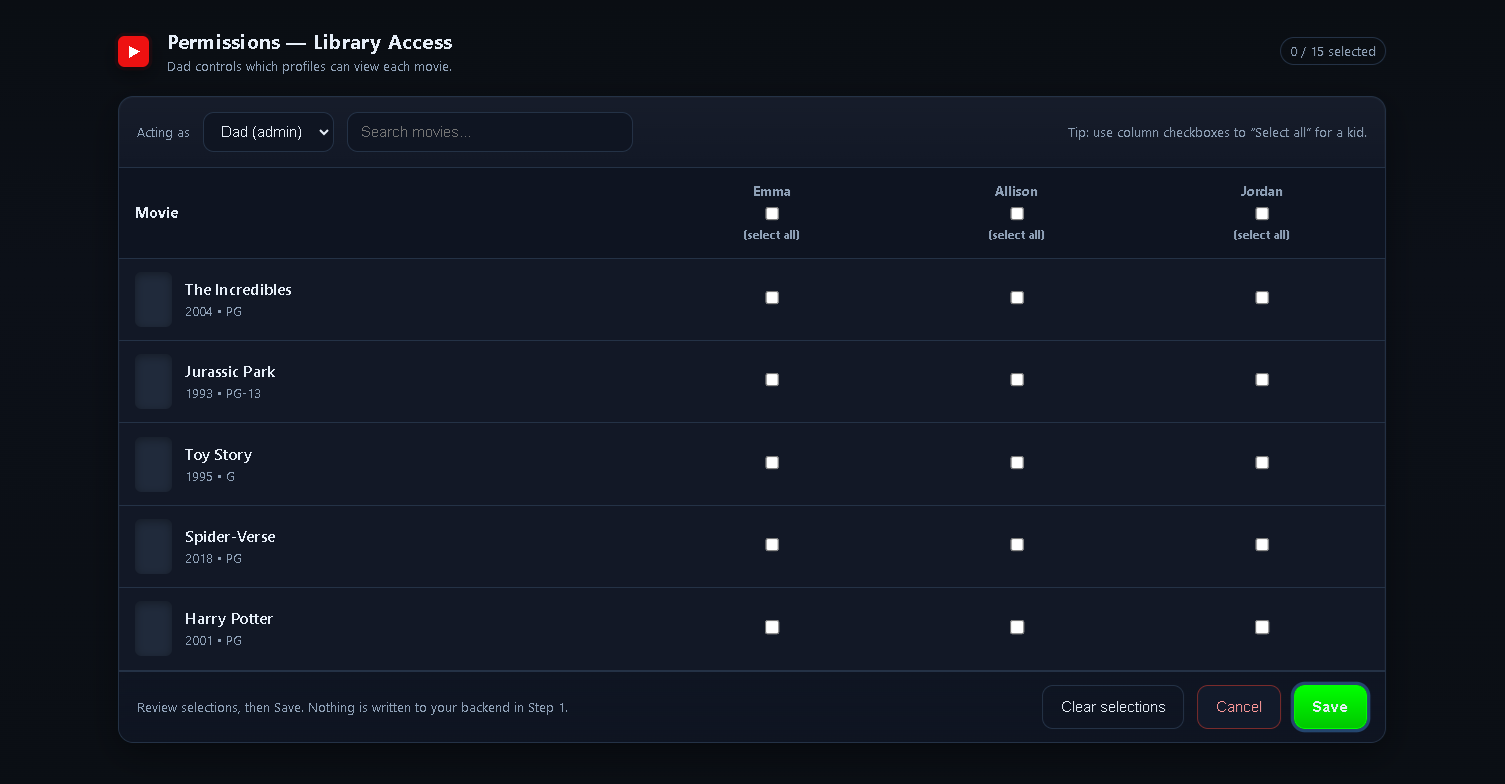Check Jurassic Park for Emma
The width and height of the screenshot is (1505, 784).
pos(772,379)
